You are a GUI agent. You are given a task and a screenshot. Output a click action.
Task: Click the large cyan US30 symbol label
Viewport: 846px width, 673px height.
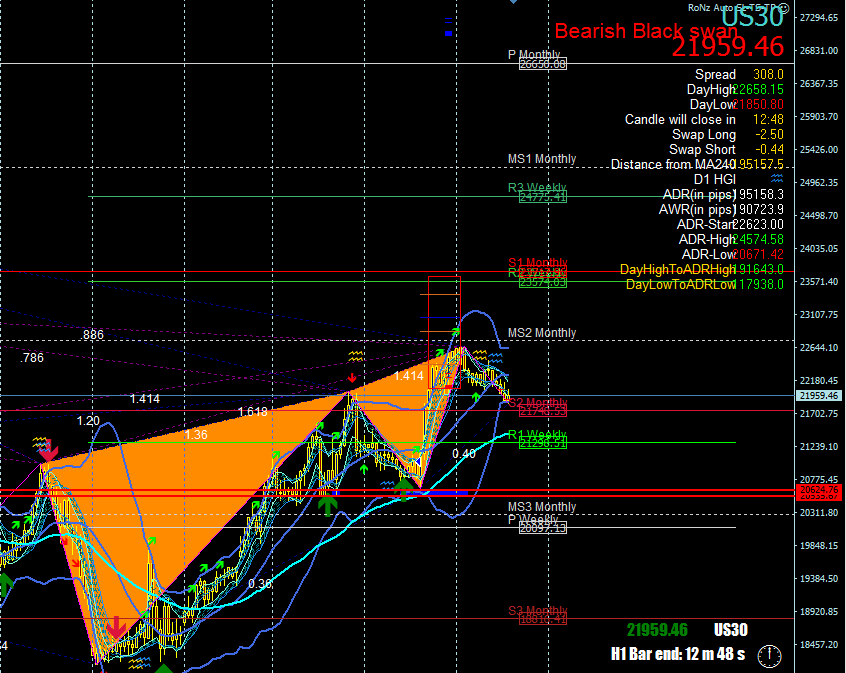pyautogui.click(x=752, y=17)
